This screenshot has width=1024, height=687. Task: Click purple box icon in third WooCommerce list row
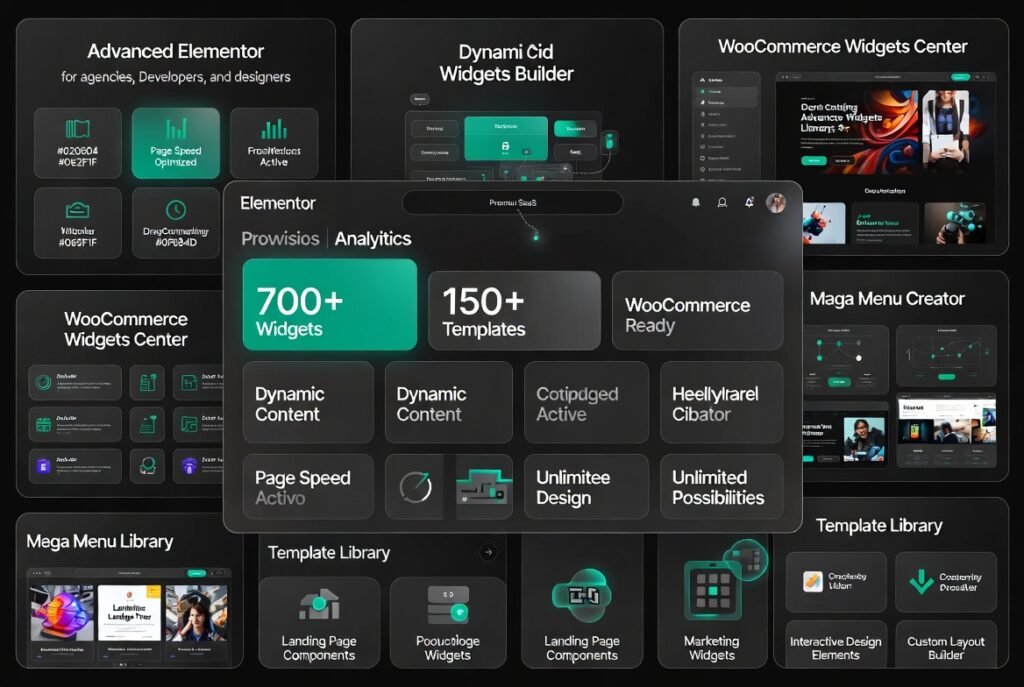pos(44,466)
